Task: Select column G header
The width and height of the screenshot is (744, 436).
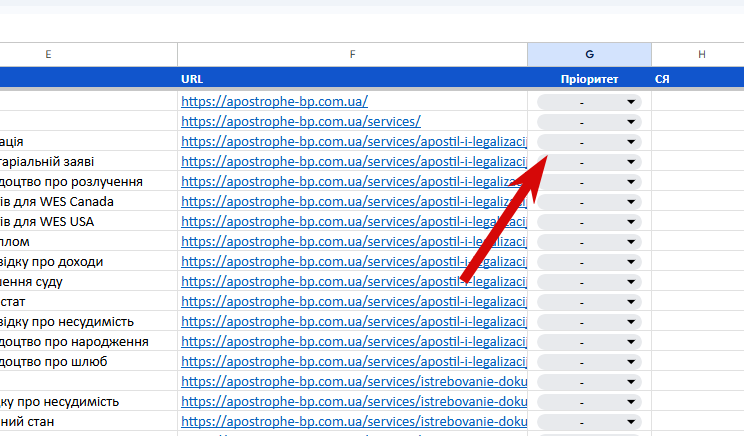Action: [x=589, y=55]
